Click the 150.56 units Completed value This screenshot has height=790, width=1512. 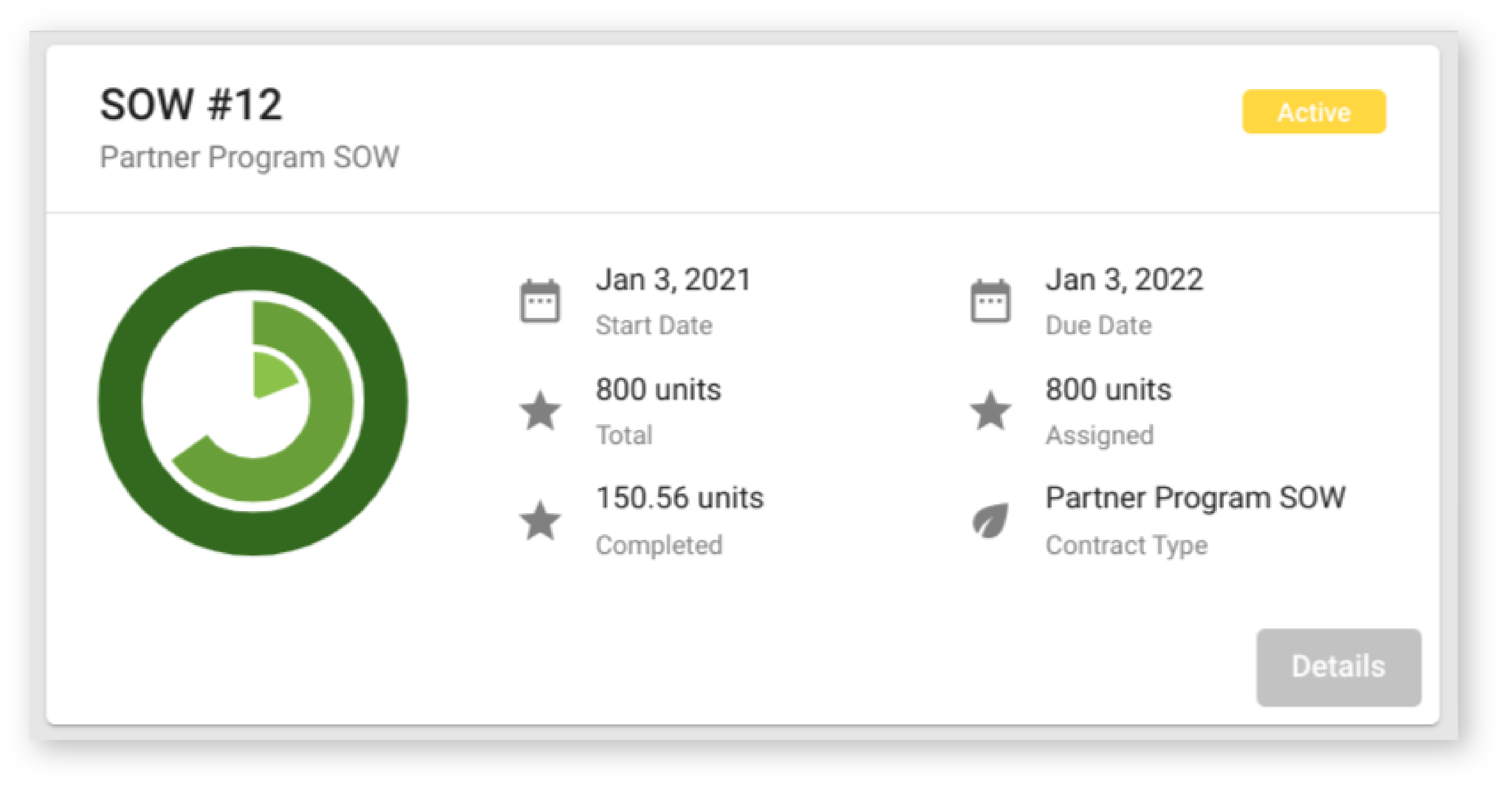click(x=679, y=498)
